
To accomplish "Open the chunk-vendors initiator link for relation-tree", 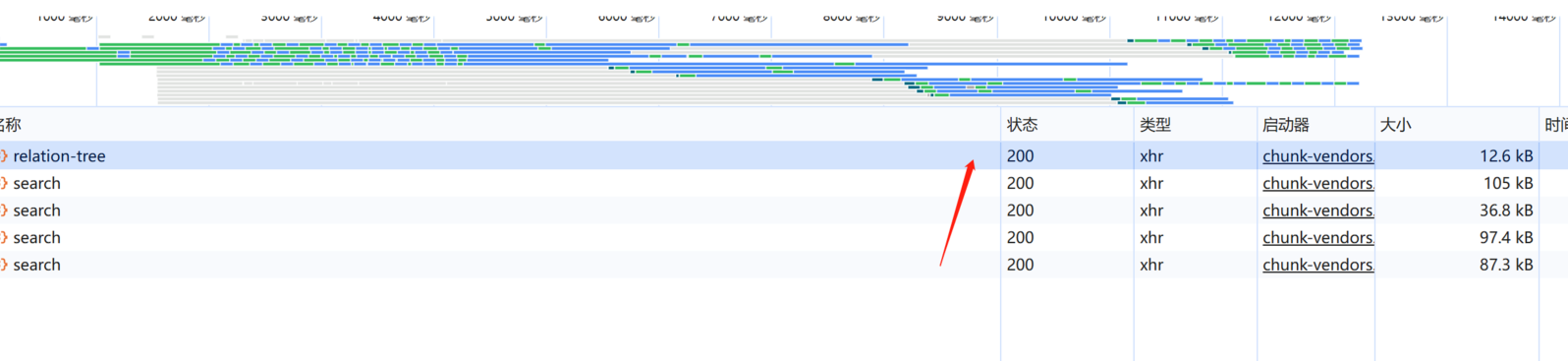I will click(1317, 155).
